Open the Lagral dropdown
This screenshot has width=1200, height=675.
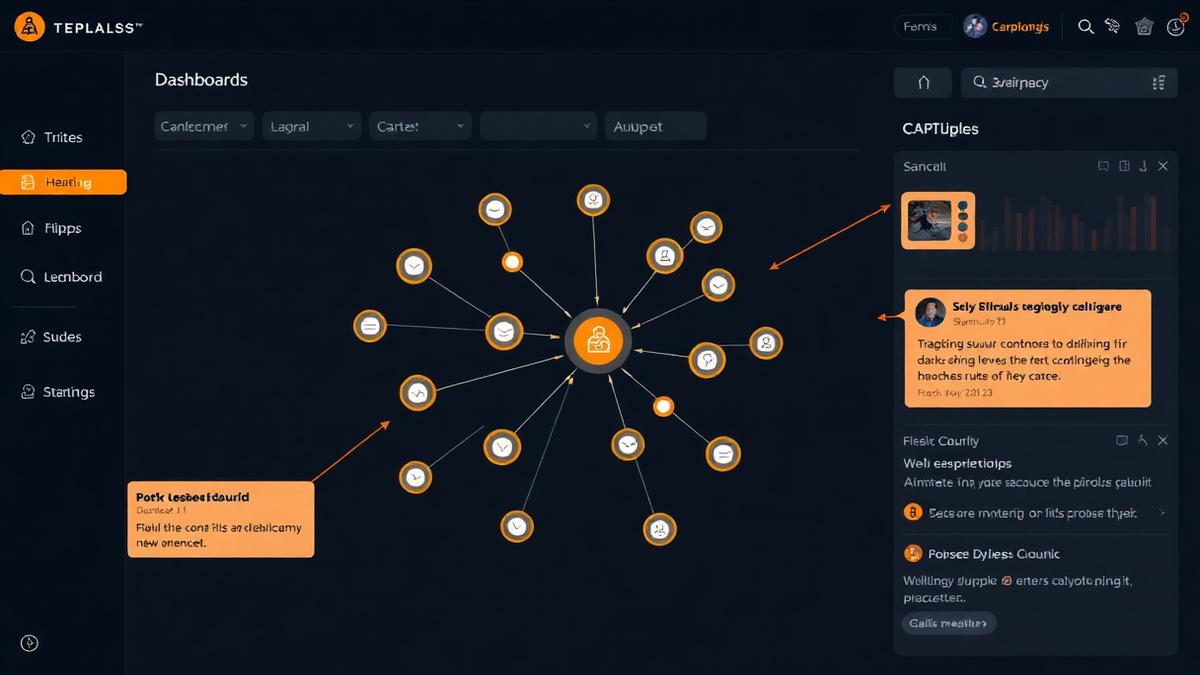pyautogui.click(x=311, y=126)
